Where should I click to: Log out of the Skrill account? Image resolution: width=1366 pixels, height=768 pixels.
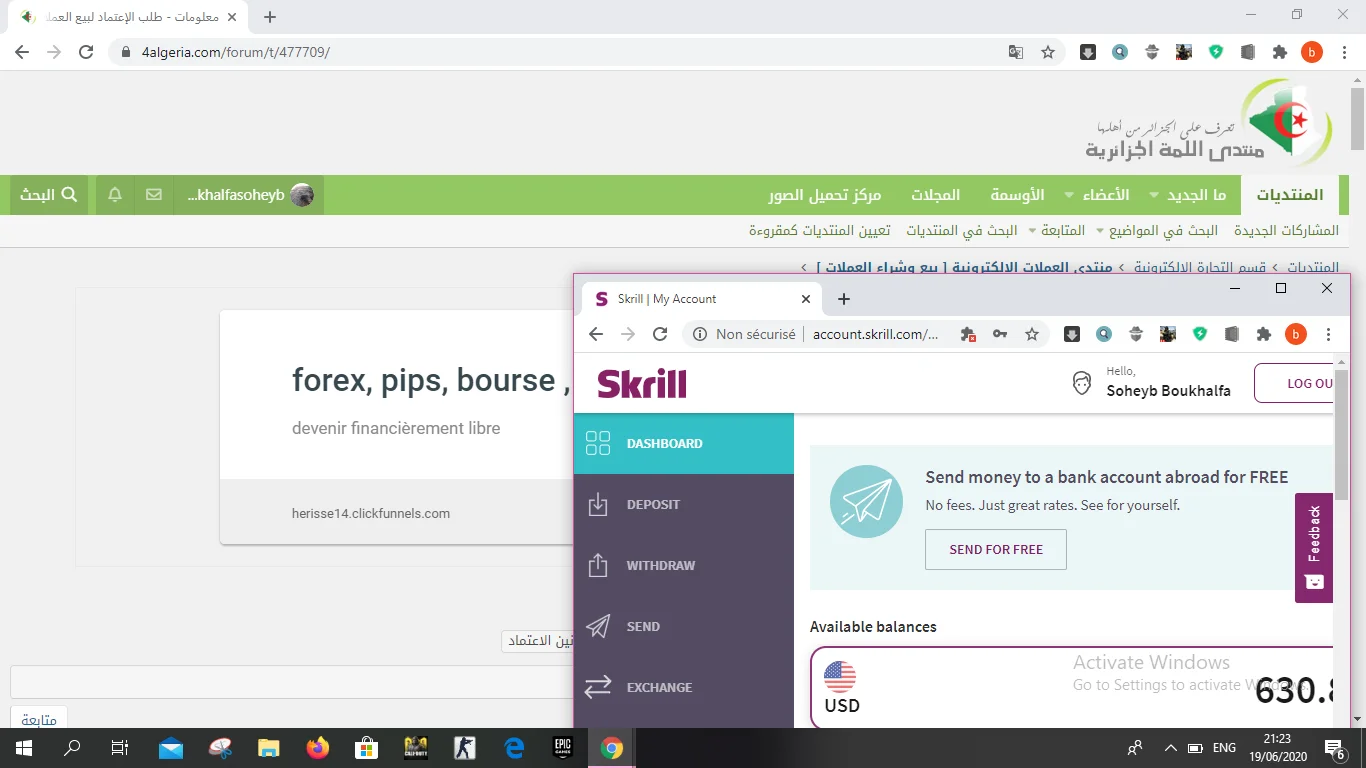tap(1300, 383)
